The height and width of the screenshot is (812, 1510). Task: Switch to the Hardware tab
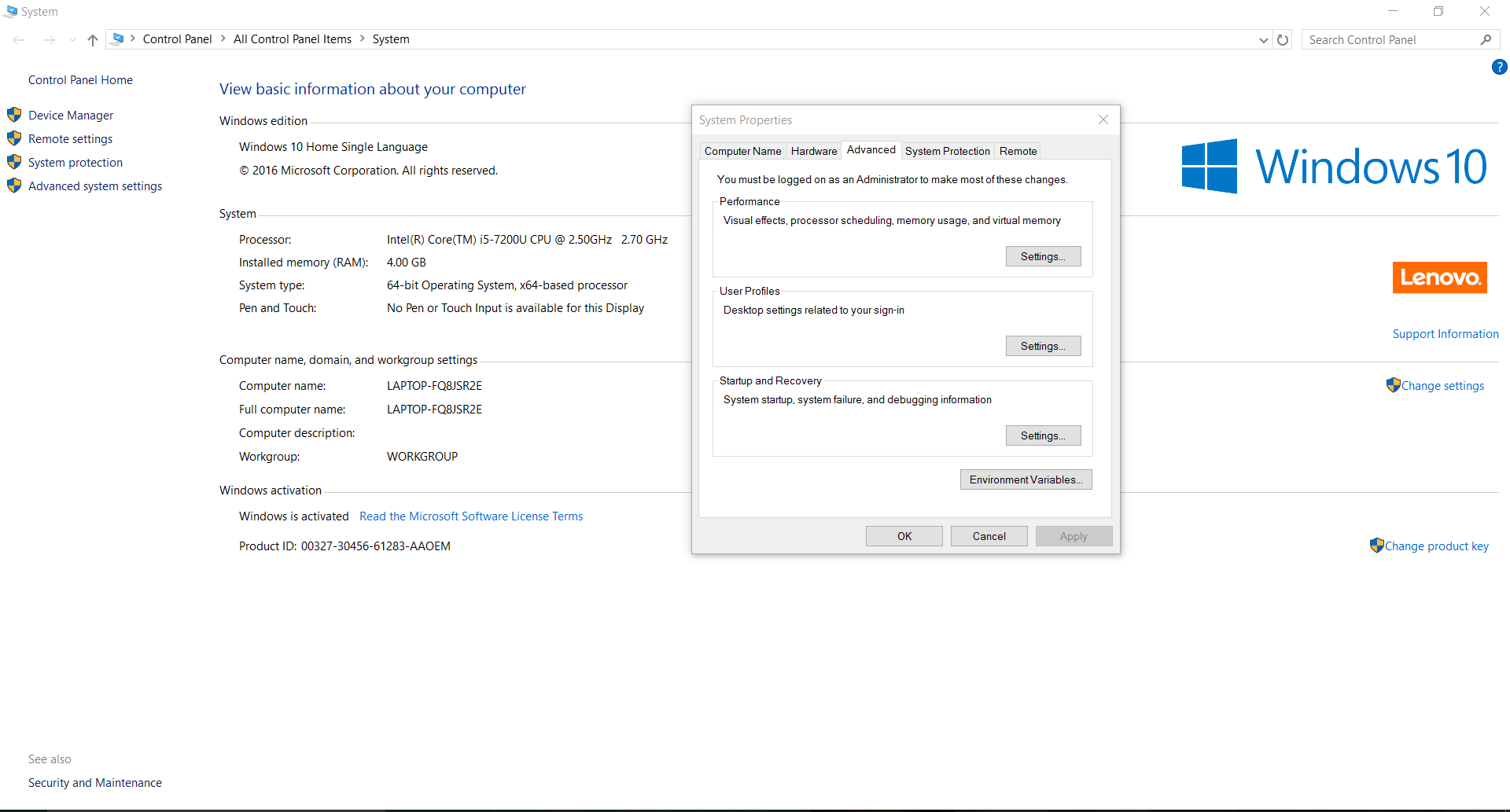pos(814,151)
